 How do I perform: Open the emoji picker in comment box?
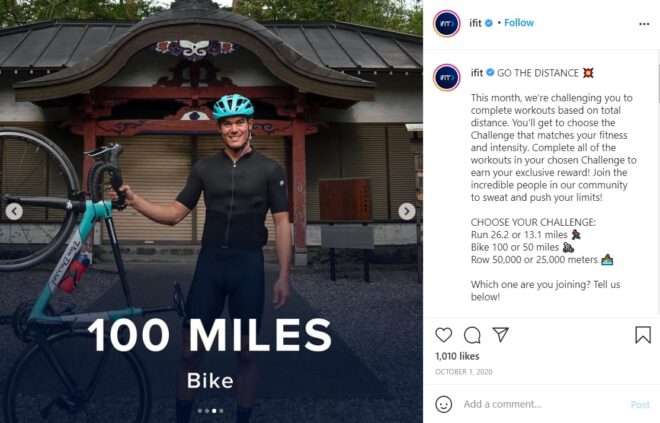point(444,404)
